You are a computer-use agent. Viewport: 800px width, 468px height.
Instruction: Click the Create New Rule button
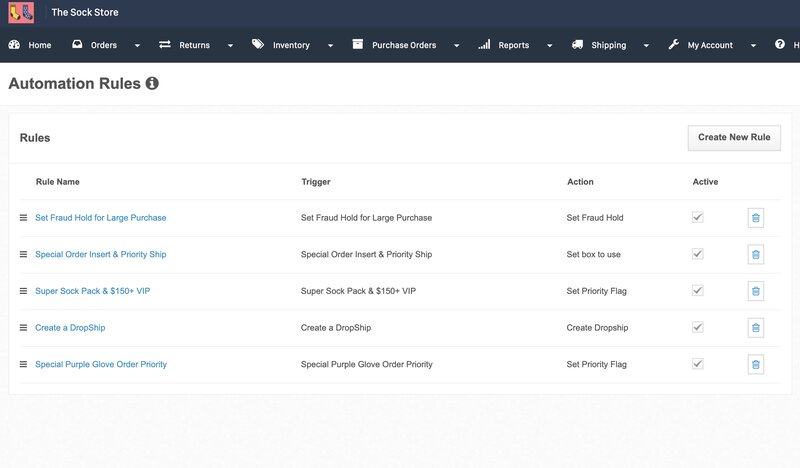734,137
